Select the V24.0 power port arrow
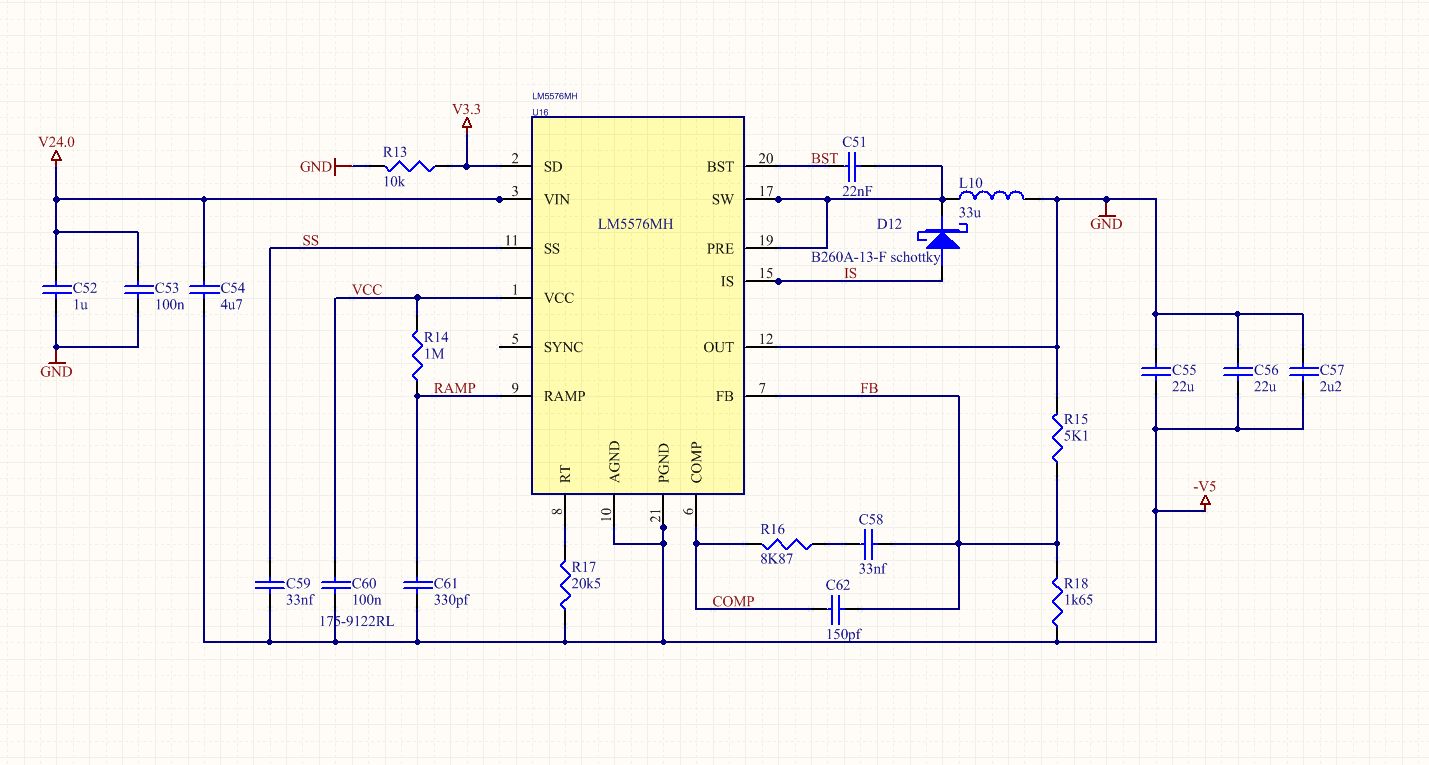This screenshot has width=1429, height=765. pos(55,158)
